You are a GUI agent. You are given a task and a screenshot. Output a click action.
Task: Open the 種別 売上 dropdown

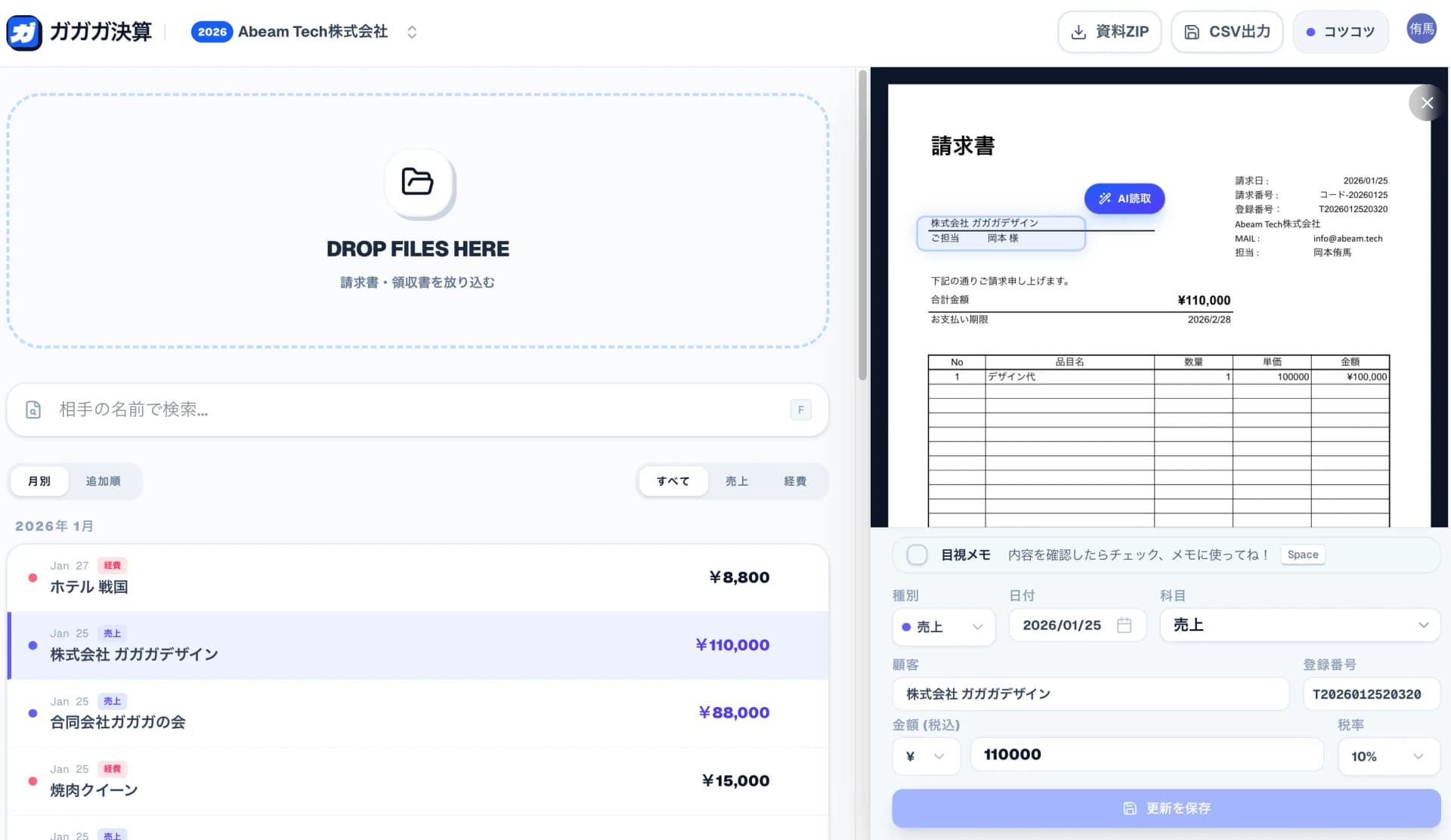tap(943, 627)
